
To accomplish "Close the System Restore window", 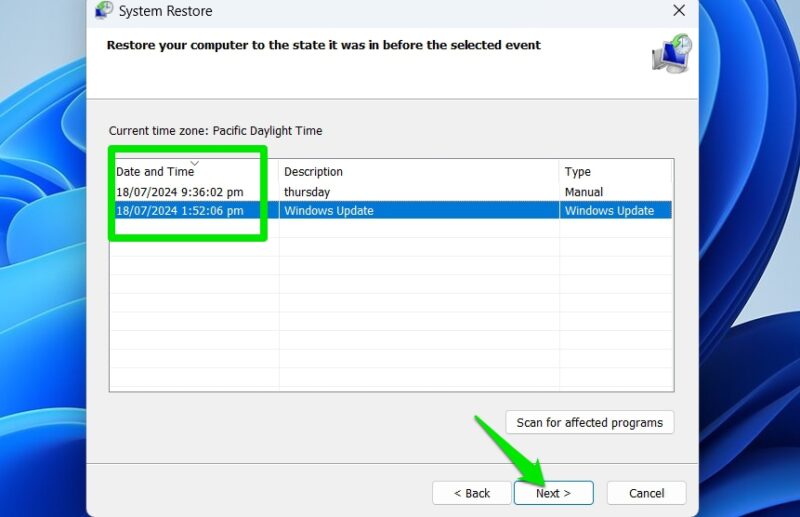I will (x=679, y=10).
